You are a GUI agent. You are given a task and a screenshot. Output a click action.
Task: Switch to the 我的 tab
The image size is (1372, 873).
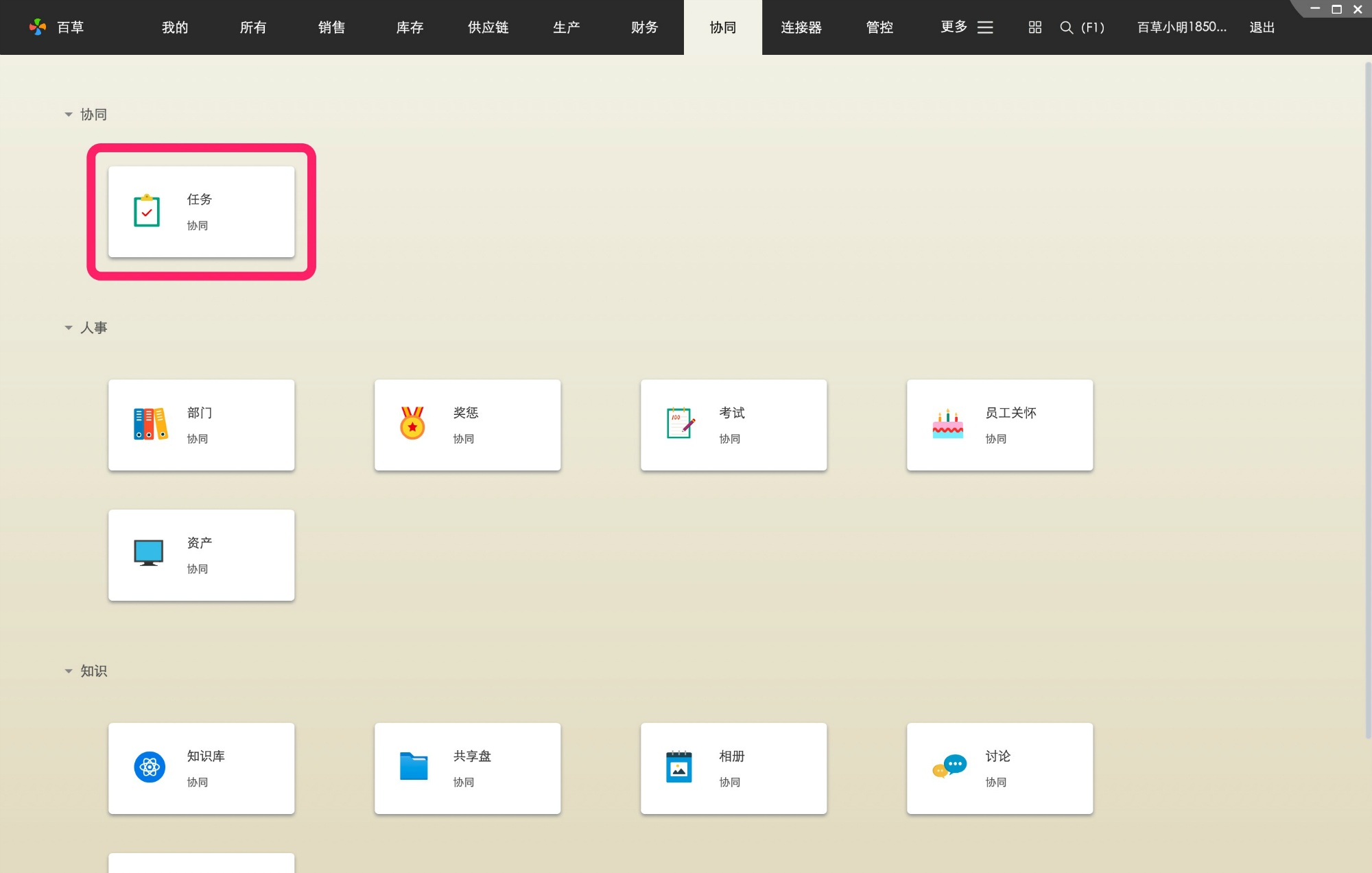[x=175, y=27]
